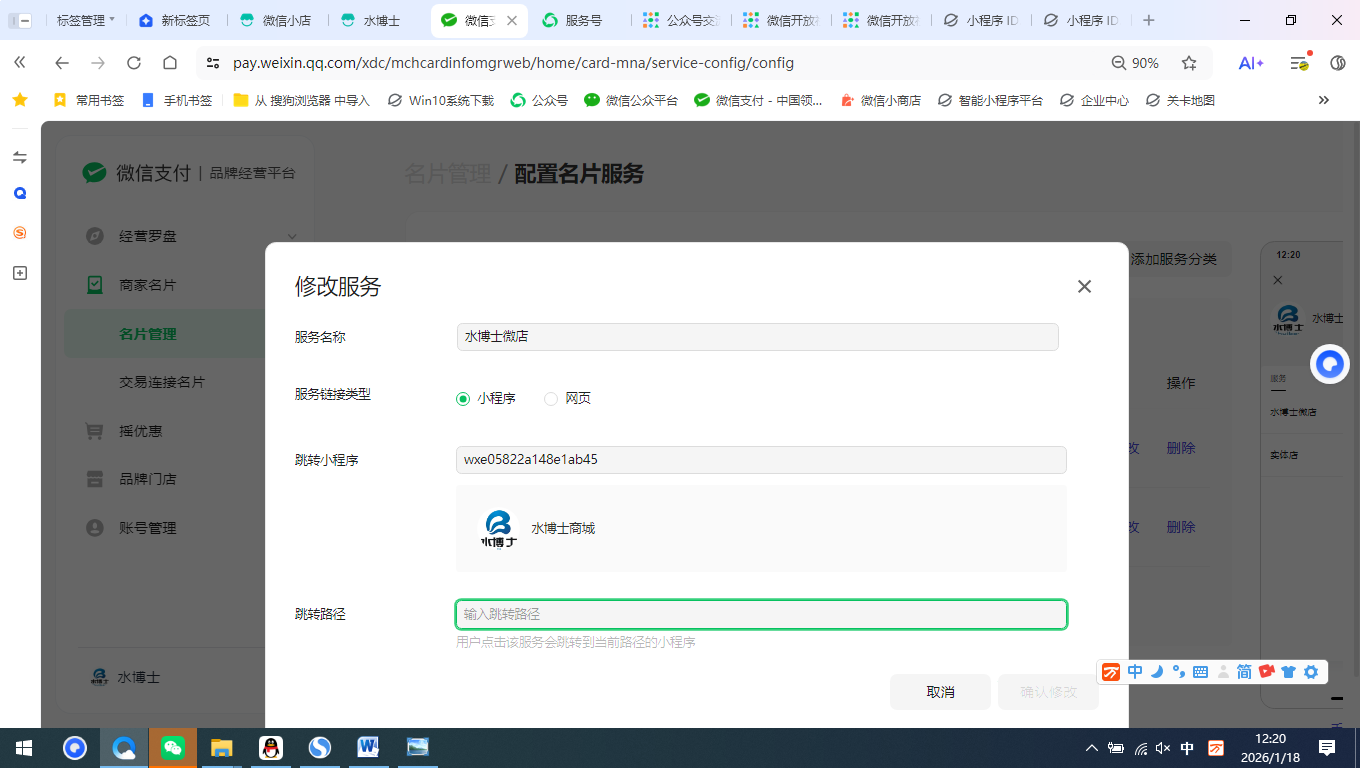This screenshot has width=1360, height=768.
Task: Open the Windows Start menu
Action: point(24,748)
